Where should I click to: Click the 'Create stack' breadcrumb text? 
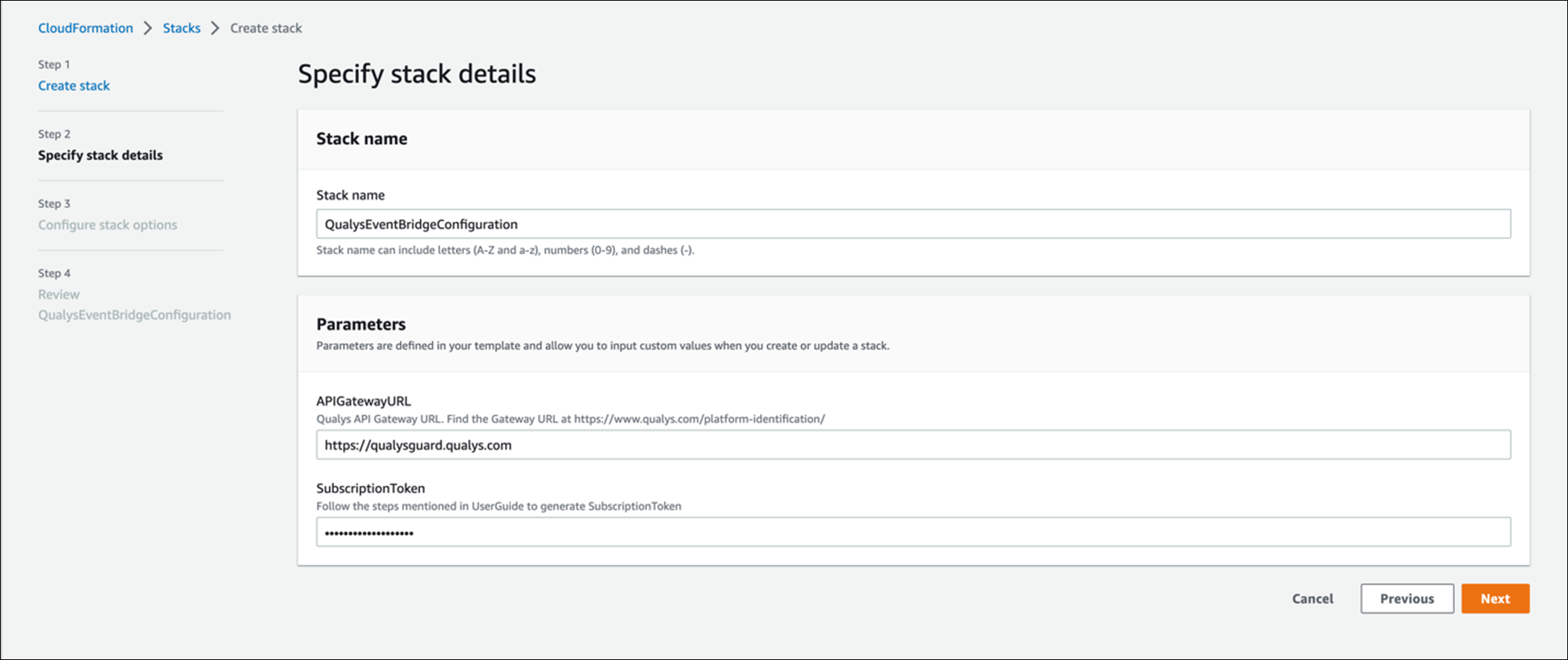pyautogui.click(x=266, y=28)
